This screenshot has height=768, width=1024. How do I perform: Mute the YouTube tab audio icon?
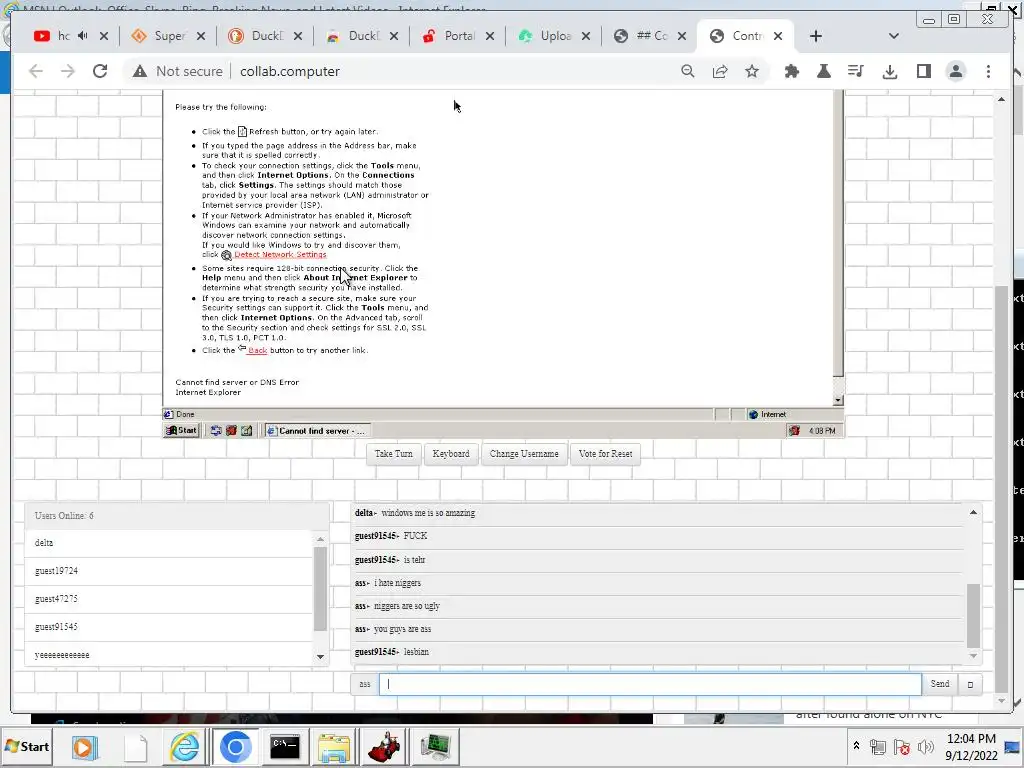(x=83, y=36)
